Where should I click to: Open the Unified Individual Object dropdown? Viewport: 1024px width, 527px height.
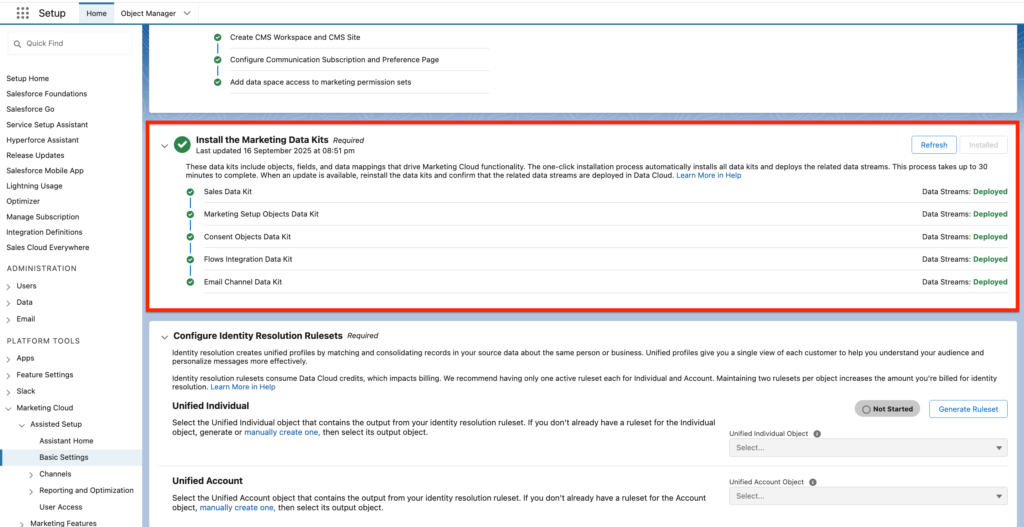click(x=867, y=448)
